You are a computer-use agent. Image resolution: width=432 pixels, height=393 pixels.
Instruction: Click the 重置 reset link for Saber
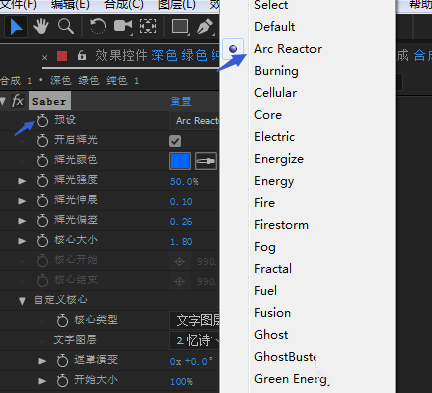(181, 101)
